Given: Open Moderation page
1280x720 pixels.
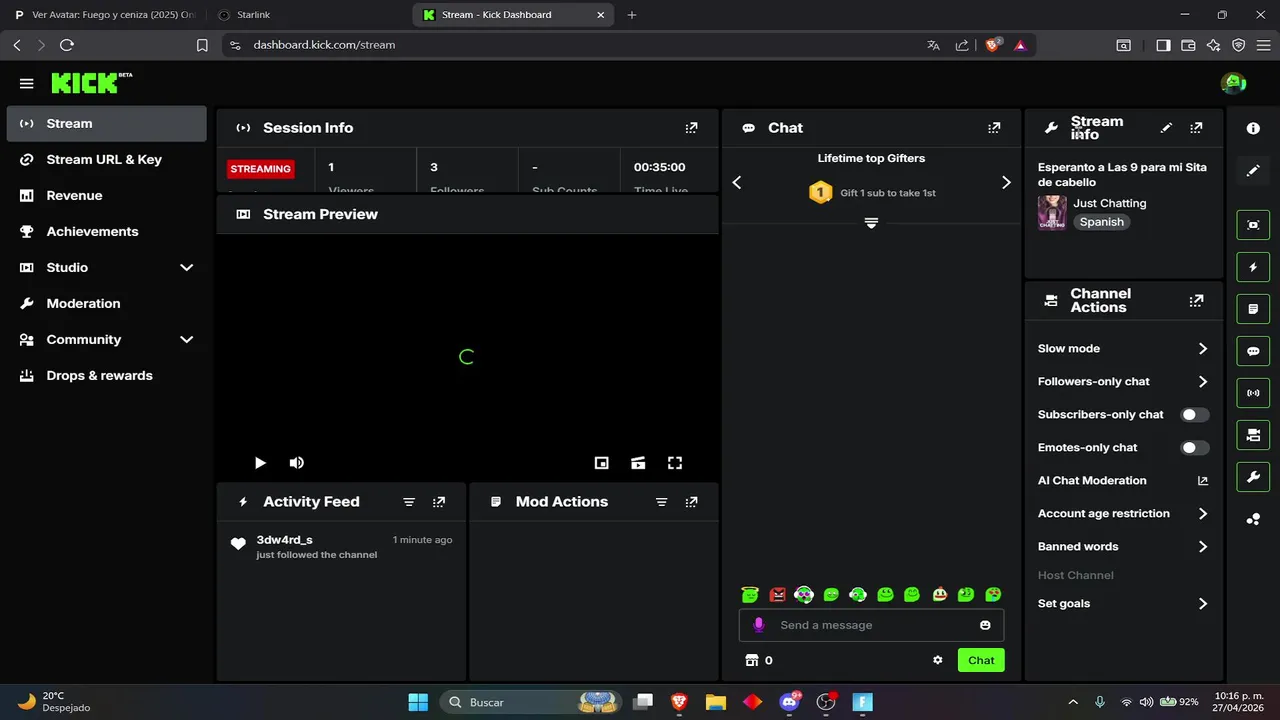Looking at the screenshot, I should (x=106, y=303).
